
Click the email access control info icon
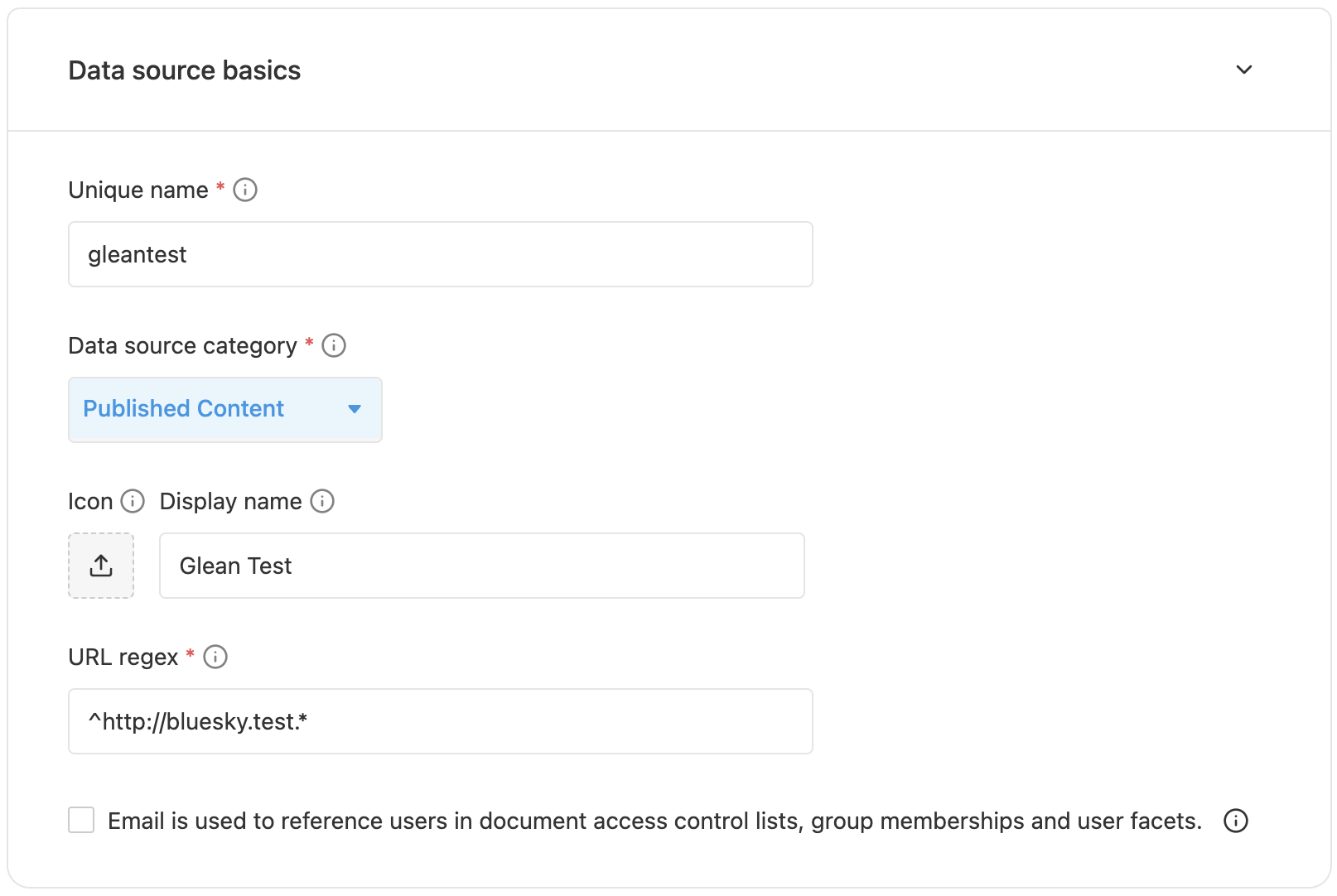[x=1234, y=821]
